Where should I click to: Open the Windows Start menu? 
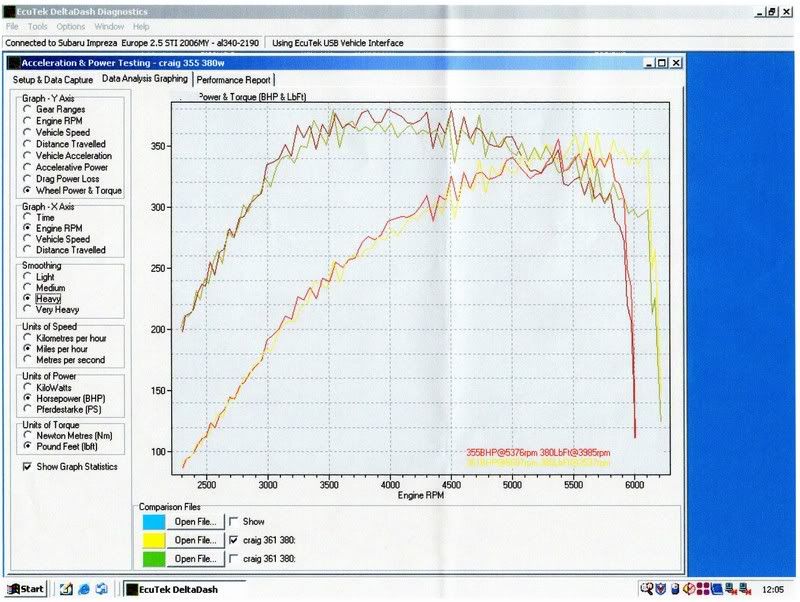pos(26,589)
